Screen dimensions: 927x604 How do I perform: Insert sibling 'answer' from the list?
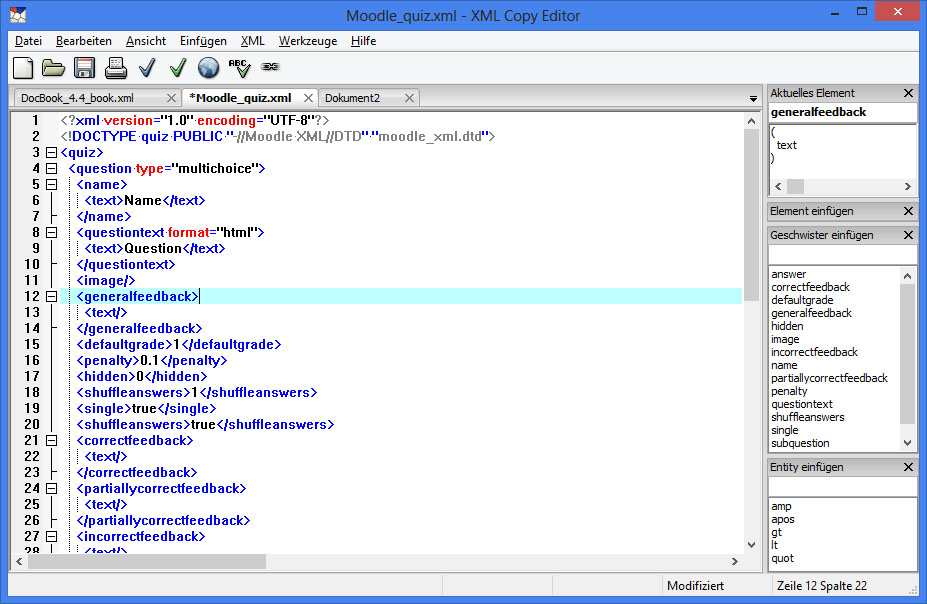[x=788, y=274]
